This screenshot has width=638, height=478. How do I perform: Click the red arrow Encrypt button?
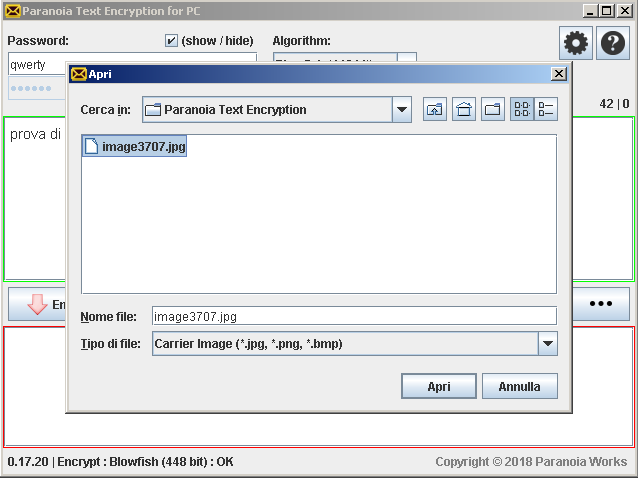38,304
